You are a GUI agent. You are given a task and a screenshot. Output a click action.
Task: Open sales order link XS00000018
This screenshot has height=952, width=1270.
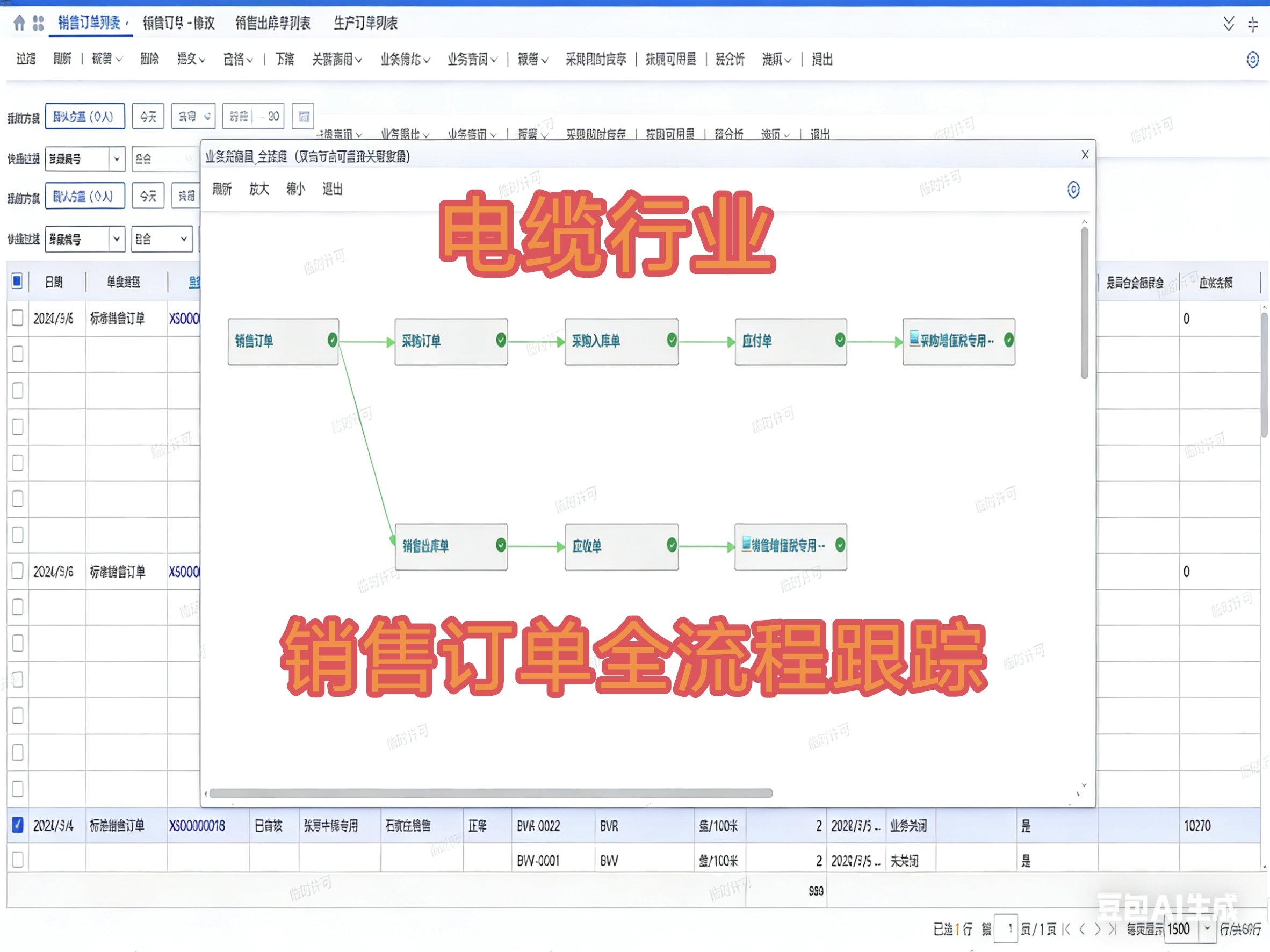[197, 826]
